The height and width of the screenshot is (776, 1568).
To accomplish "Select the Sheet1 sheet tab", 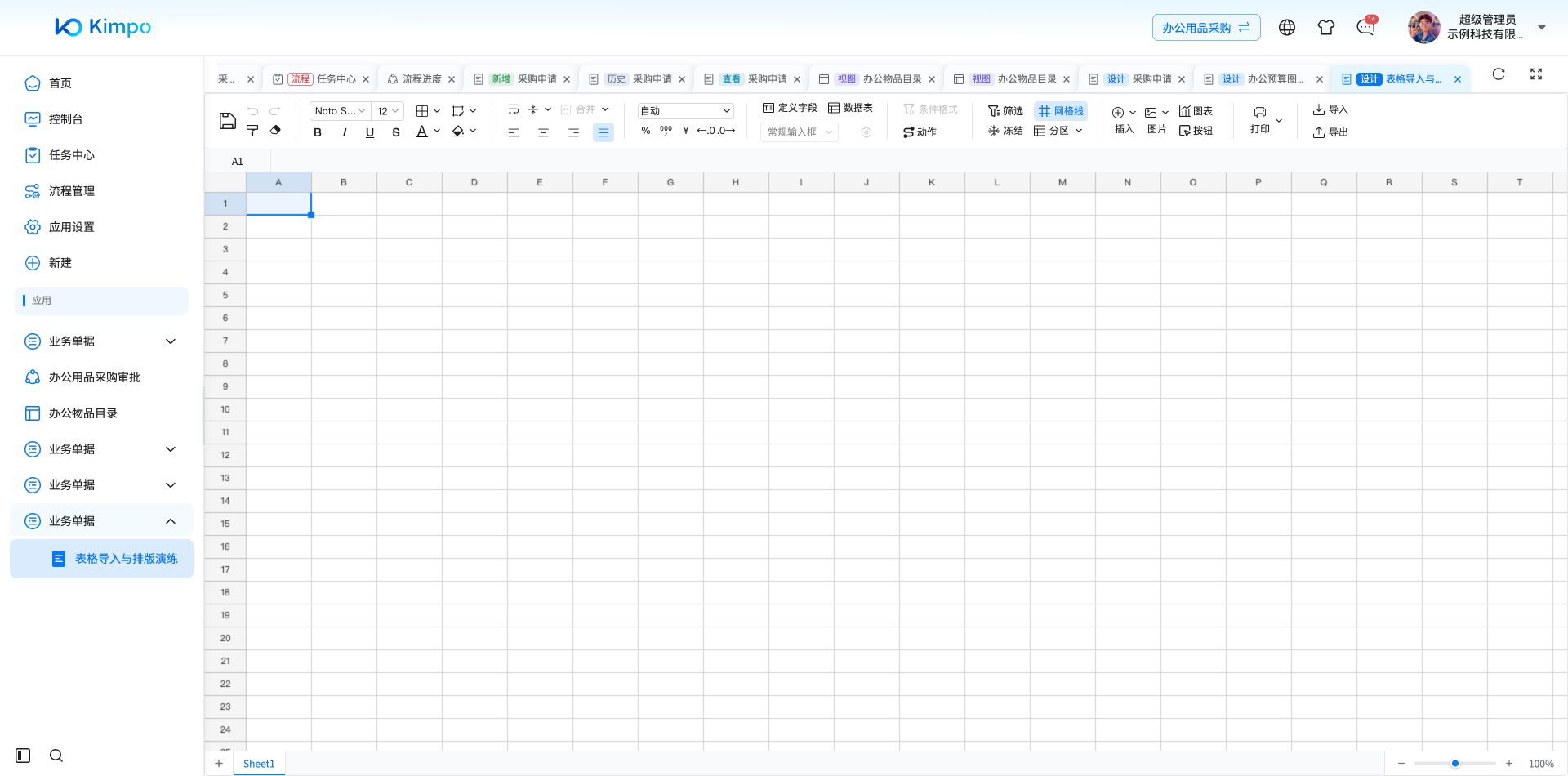I will (x=259, y=764).
